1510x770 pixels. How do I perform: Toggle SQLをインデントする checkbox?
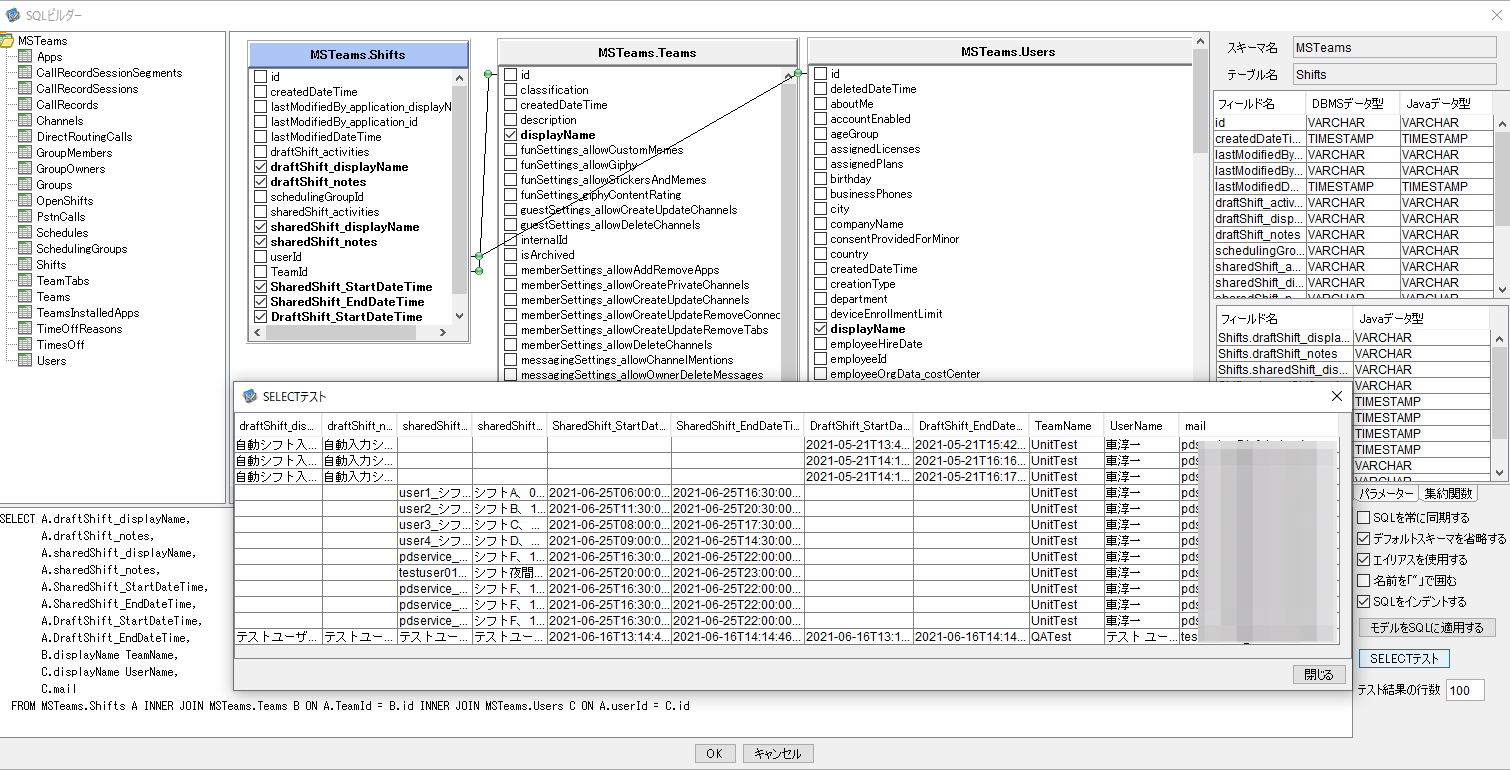coord(1364,602)
